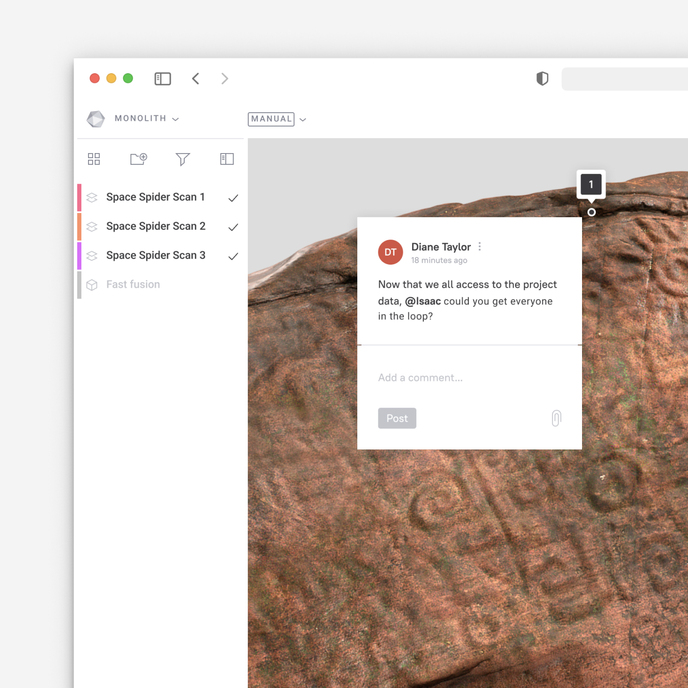Click annotation marker number 1
Screen dimensions: 688x688
(x=591, y=184)
